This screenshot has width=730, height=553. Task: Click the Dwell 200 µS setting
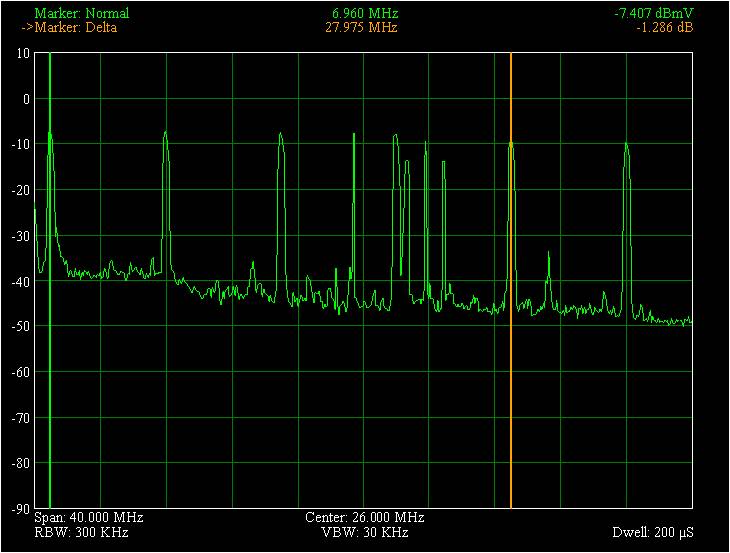coord(653,533)
